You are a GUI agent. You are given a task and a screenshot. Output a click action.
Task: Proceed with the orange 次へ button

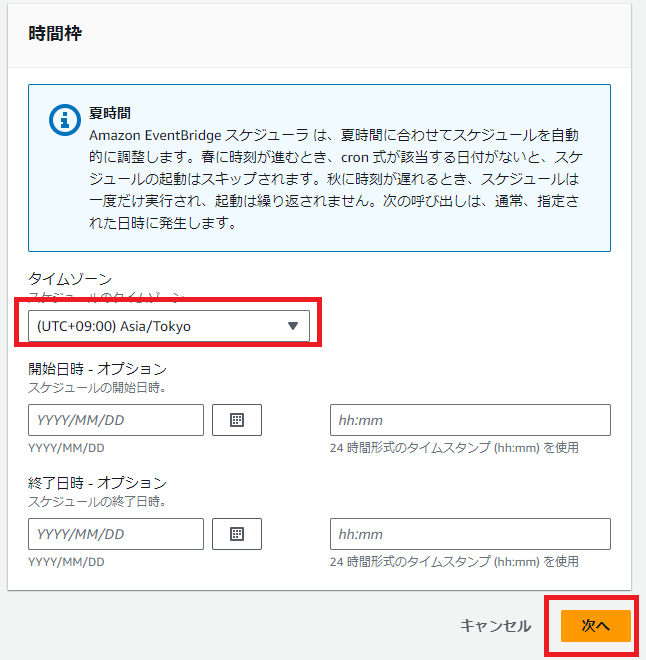point(596,625)
